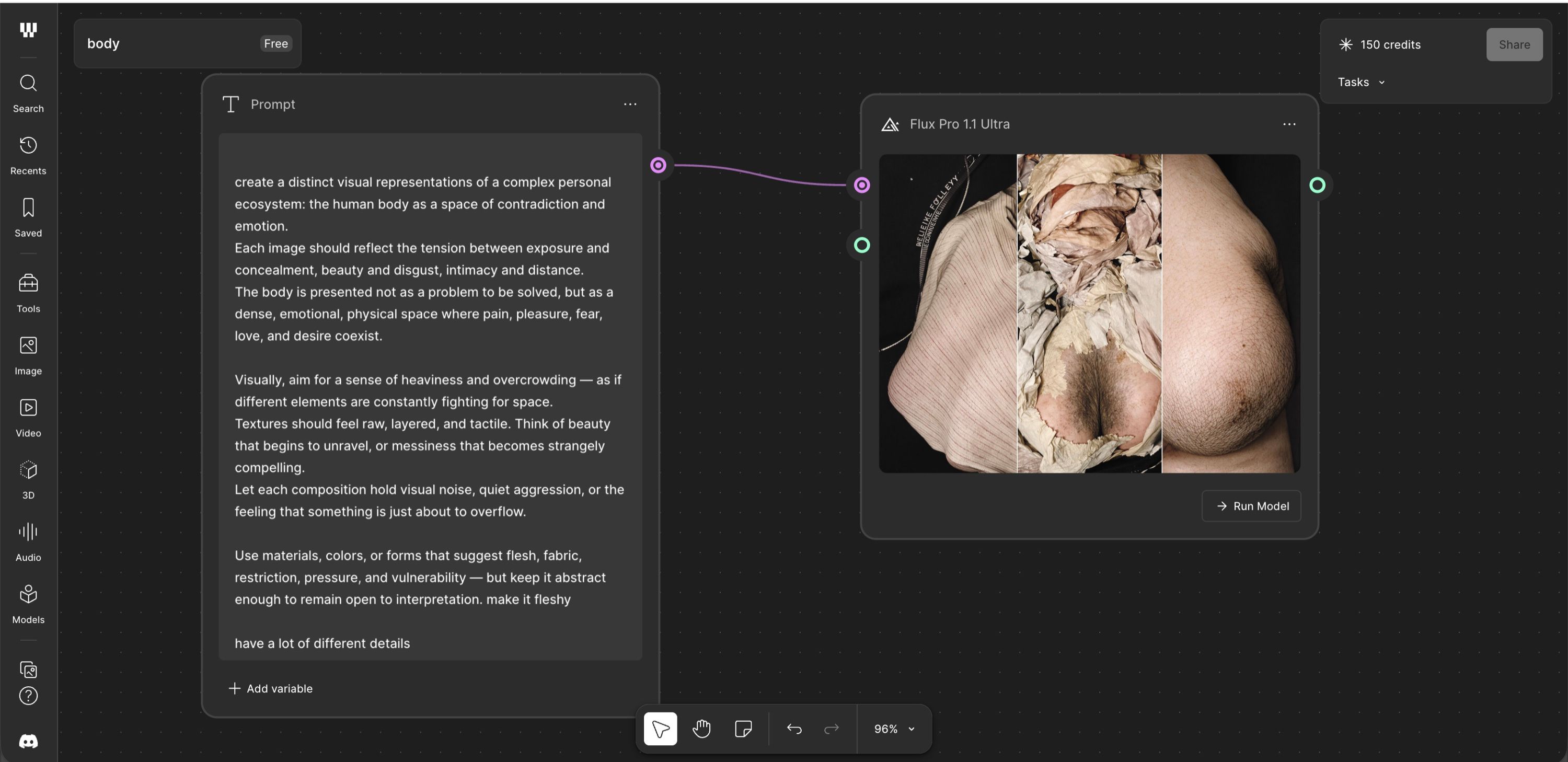Open the Image nodes panel
Screen dimensions: 1568x762
[x=28, y=355]
